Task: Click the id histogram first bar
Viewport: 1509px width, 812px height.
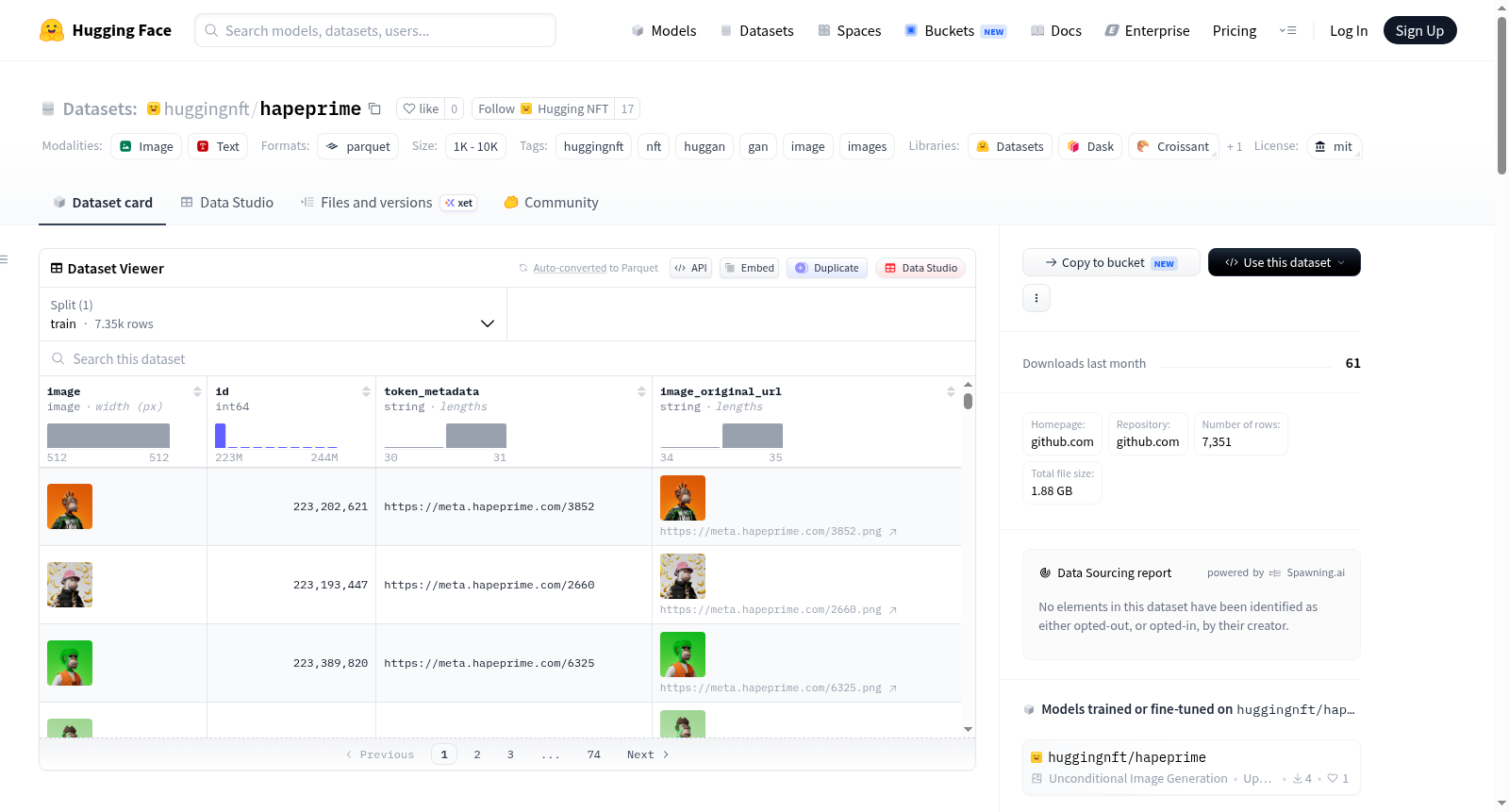Action: pos(220,436)
